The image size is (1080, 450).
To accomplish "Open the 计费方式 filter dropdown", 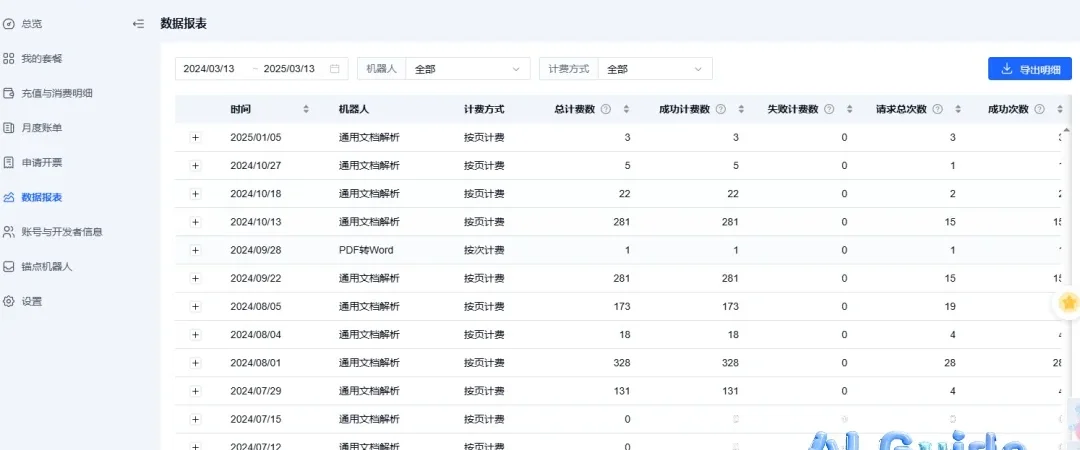I will [x=655, y=69].
